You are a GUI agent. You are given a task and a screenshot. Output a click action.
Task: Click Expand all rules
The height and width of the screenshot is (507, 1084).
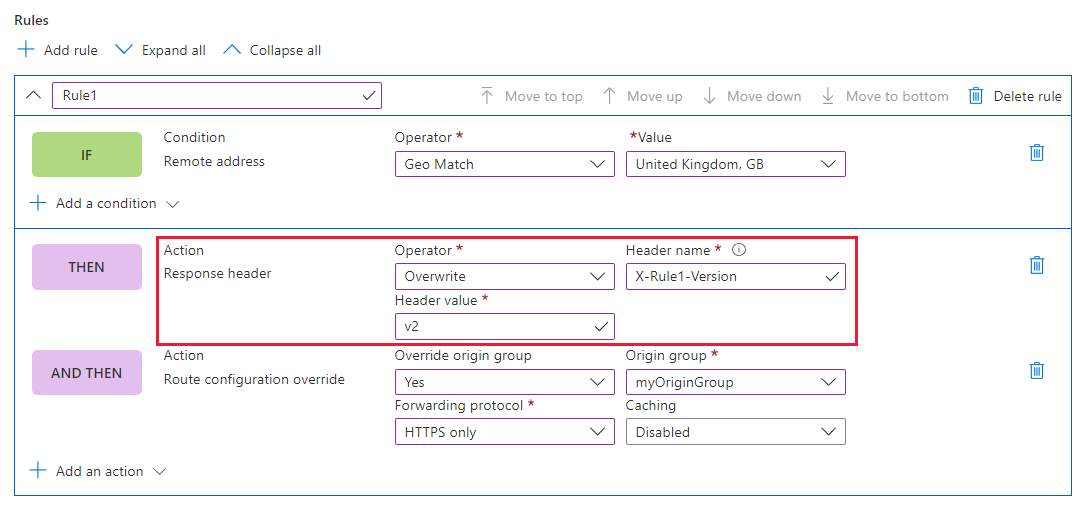pyautogui.click(x=160, y=50)
